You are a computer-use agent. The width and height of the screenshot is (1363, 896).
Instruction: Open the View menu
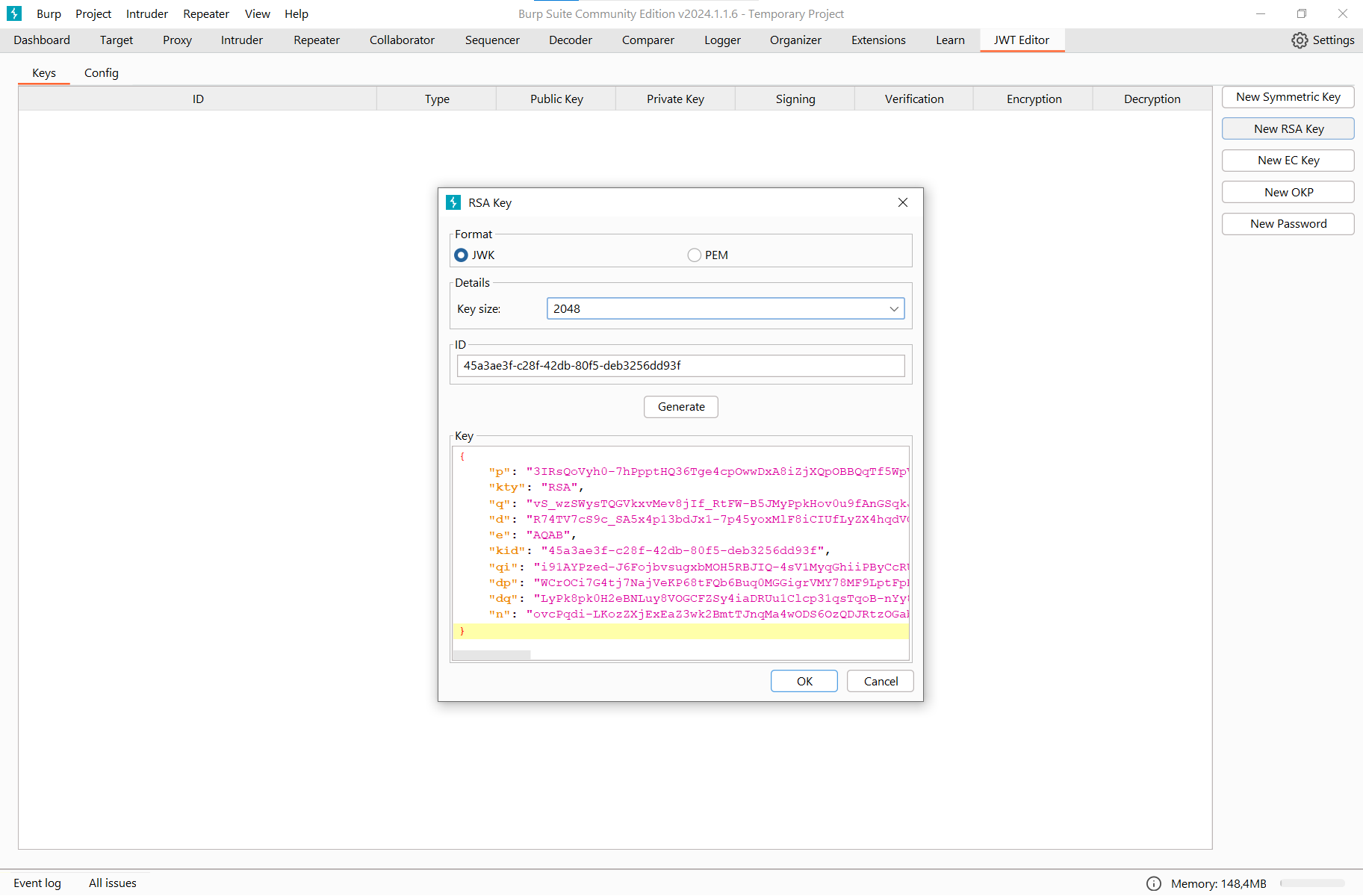pyautogui.click(x=258, y=13)
